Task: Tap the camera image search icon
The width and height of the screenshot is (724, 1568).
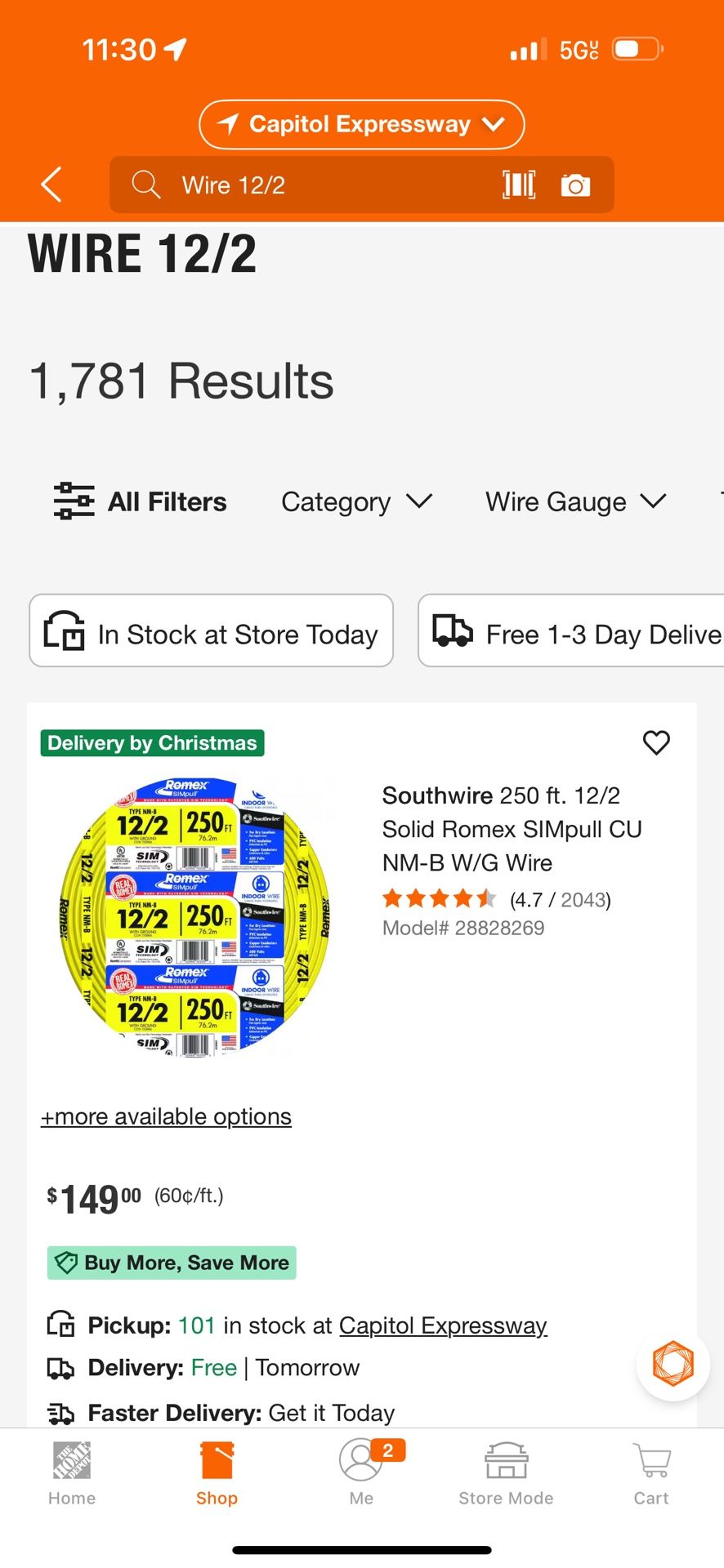Action: pyautogui.click(x=575, y=185)
